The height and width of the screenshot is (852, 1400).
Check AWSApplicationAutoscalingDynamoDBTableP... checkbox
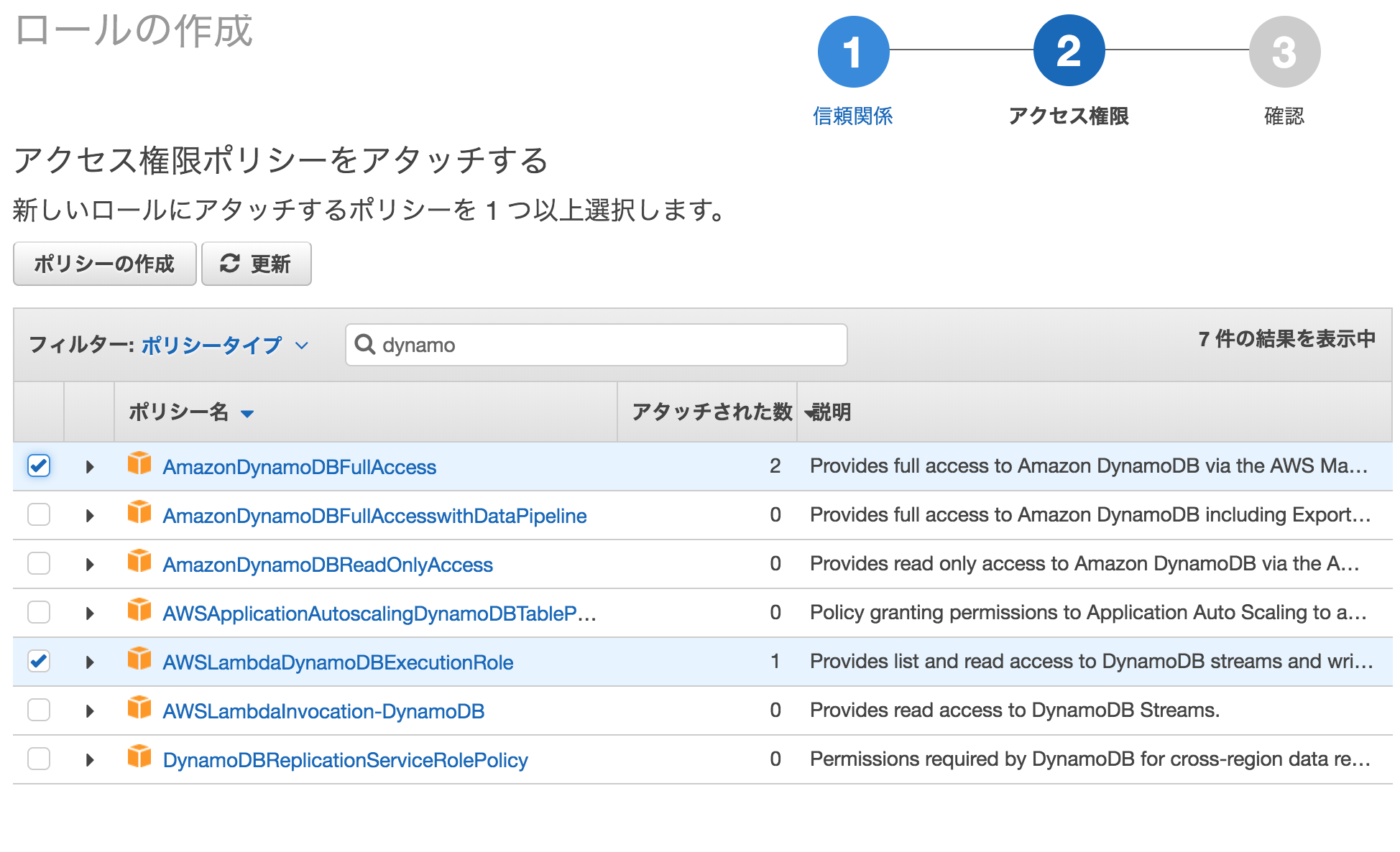point(39,612)
